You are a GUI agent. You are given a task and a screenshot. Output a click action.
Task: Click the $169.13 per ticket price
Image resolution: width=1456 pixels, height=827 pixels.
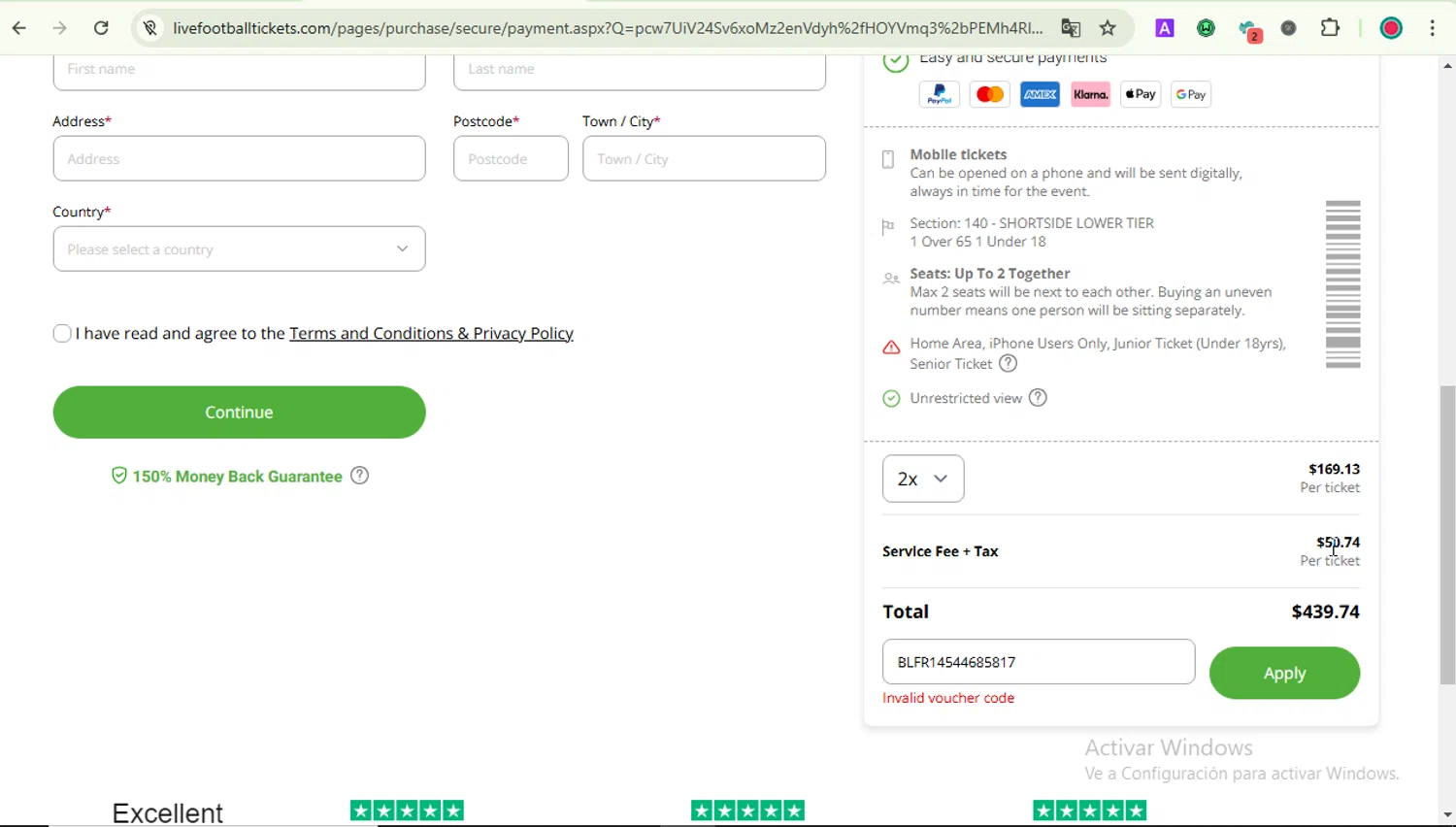pos(1334,470)
